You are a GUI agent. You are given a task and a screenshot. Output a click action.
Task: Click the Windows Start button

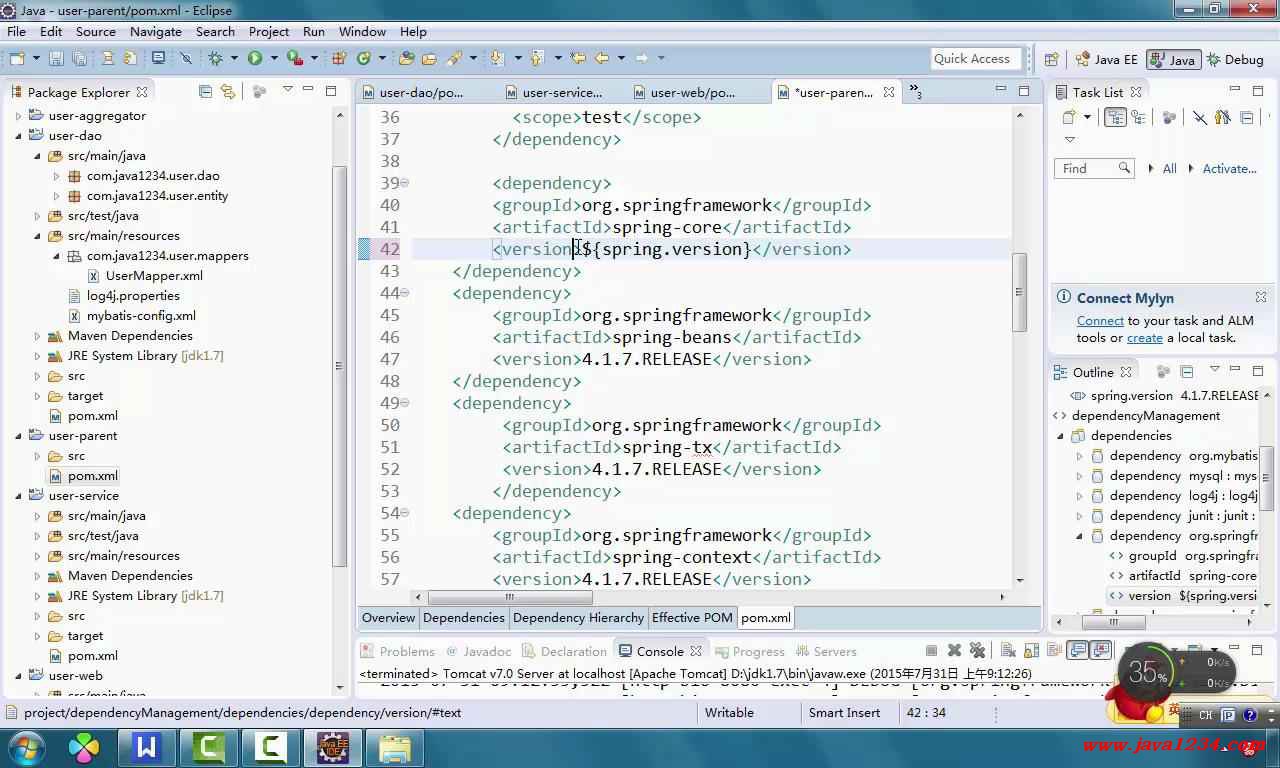tap(25, 747)
